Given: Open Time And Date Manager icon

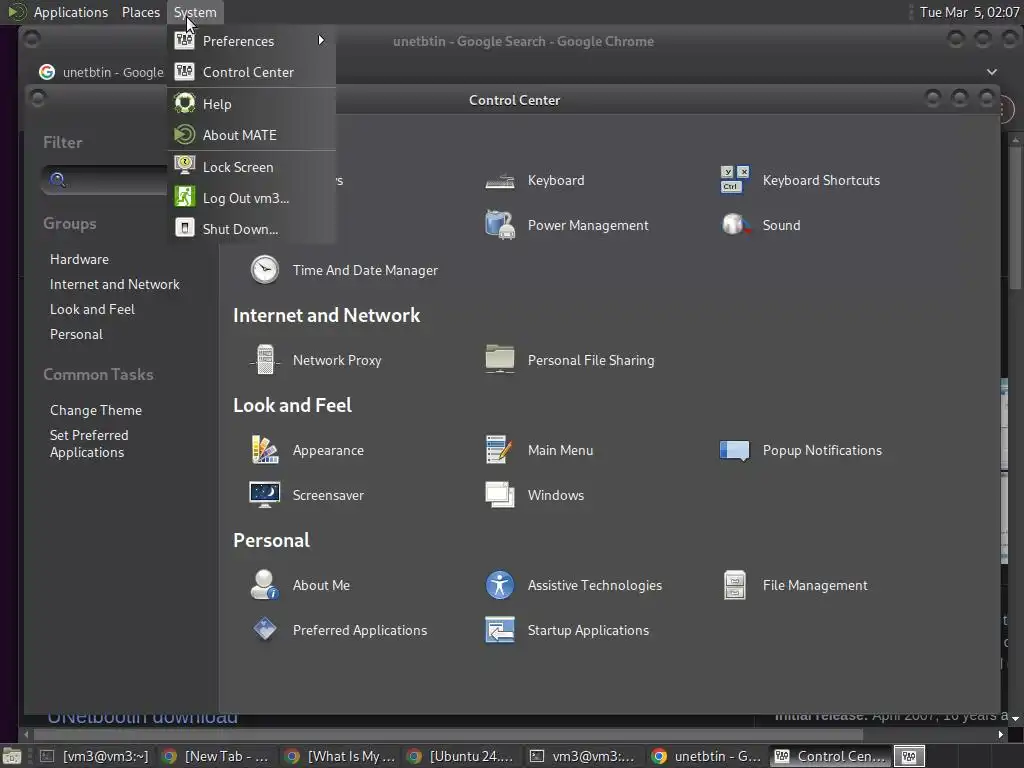Looking at the screenshot, I should 264,270.
